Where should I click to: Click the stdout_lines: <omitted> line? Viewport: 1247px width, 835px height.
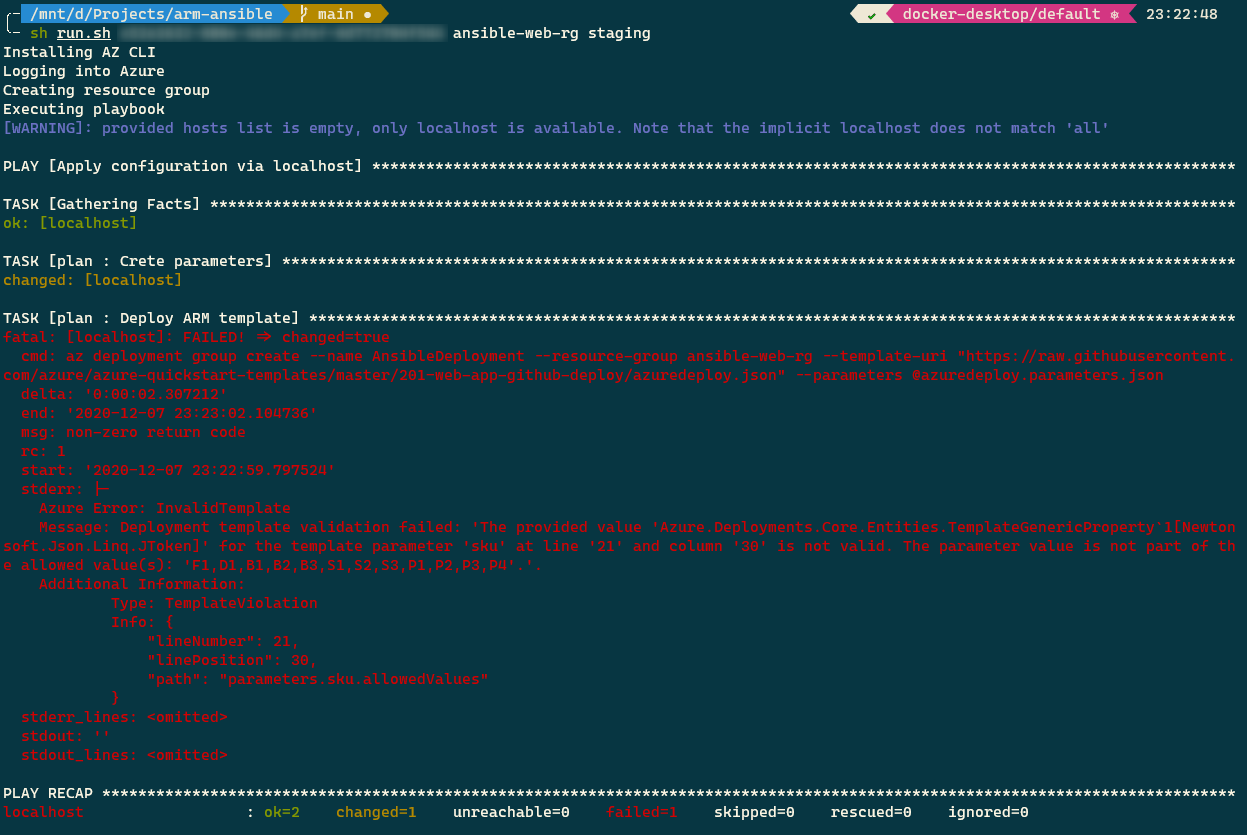pyautogui.click(x=124, y=755)
